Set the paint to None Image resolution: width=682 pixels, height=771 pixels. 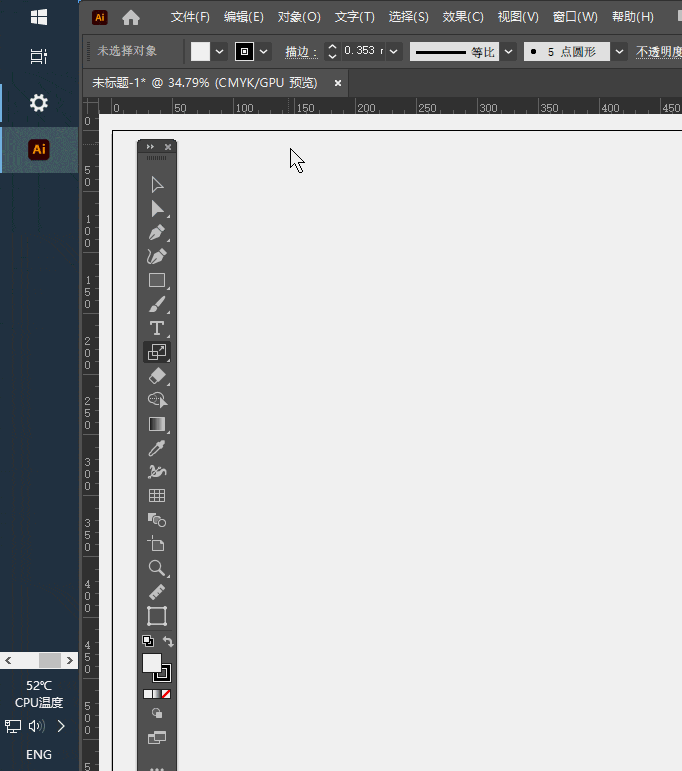(x=166, y=693)
